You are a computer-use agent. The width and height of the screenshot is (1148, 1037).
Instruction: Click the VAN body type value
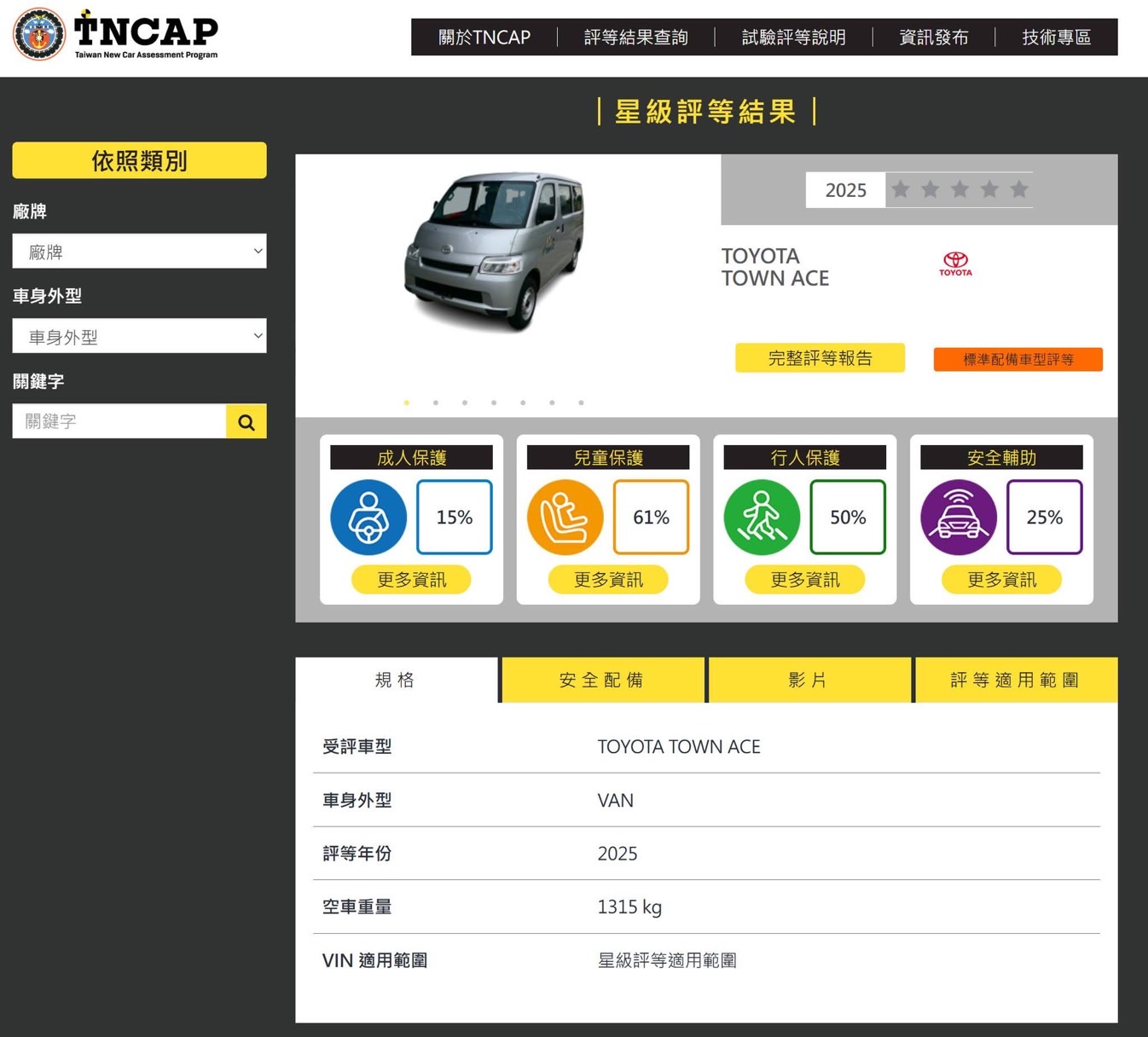[x=616, y=800]
